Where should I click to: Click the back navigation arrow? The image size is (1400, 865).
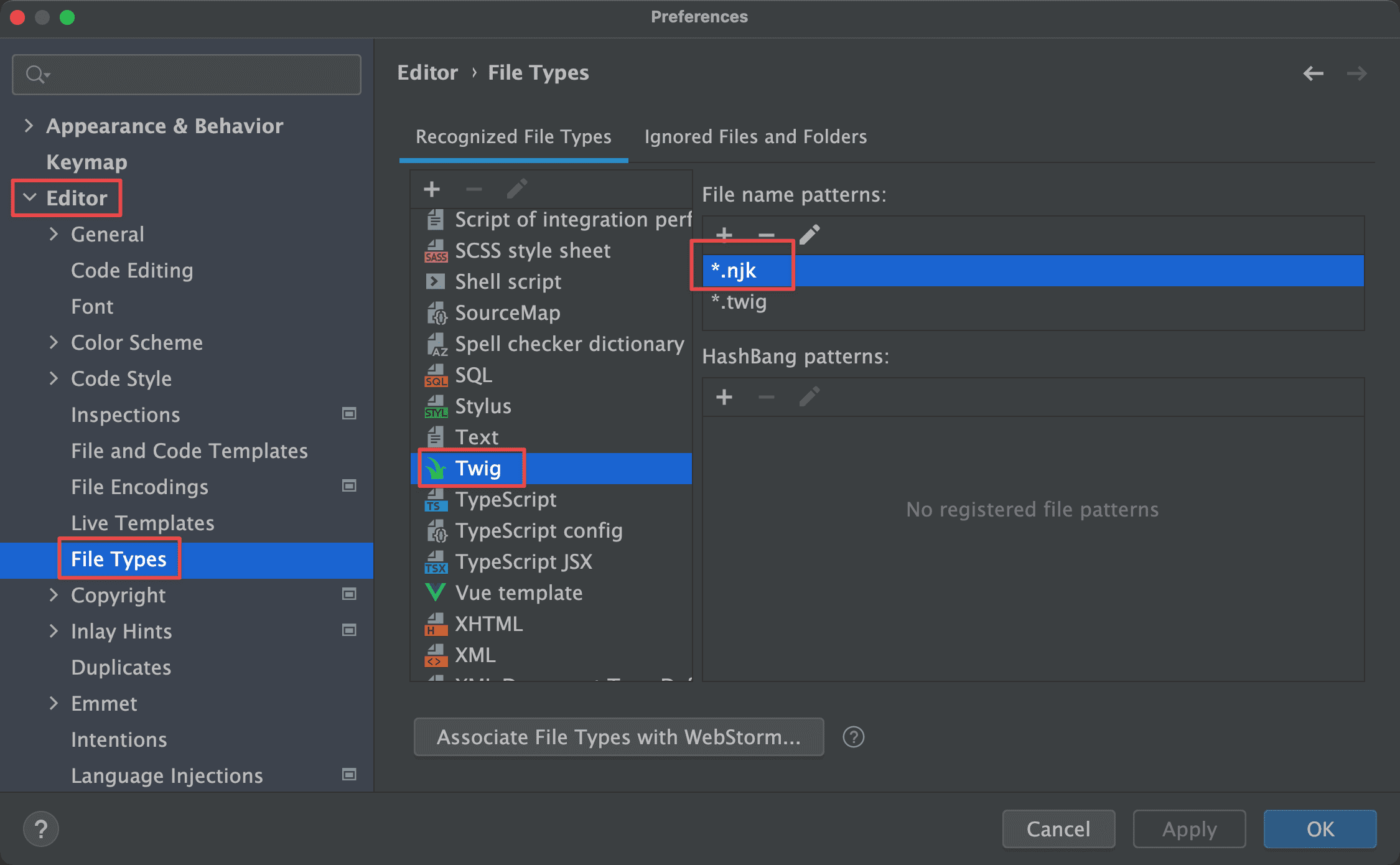click(x=1313, y=73)
